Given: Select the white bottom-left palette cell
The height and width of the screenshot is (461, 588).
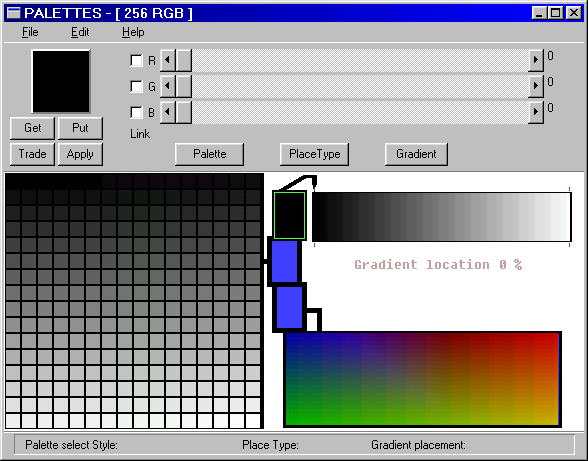Looking at the screenshot, I should point(13,420).
